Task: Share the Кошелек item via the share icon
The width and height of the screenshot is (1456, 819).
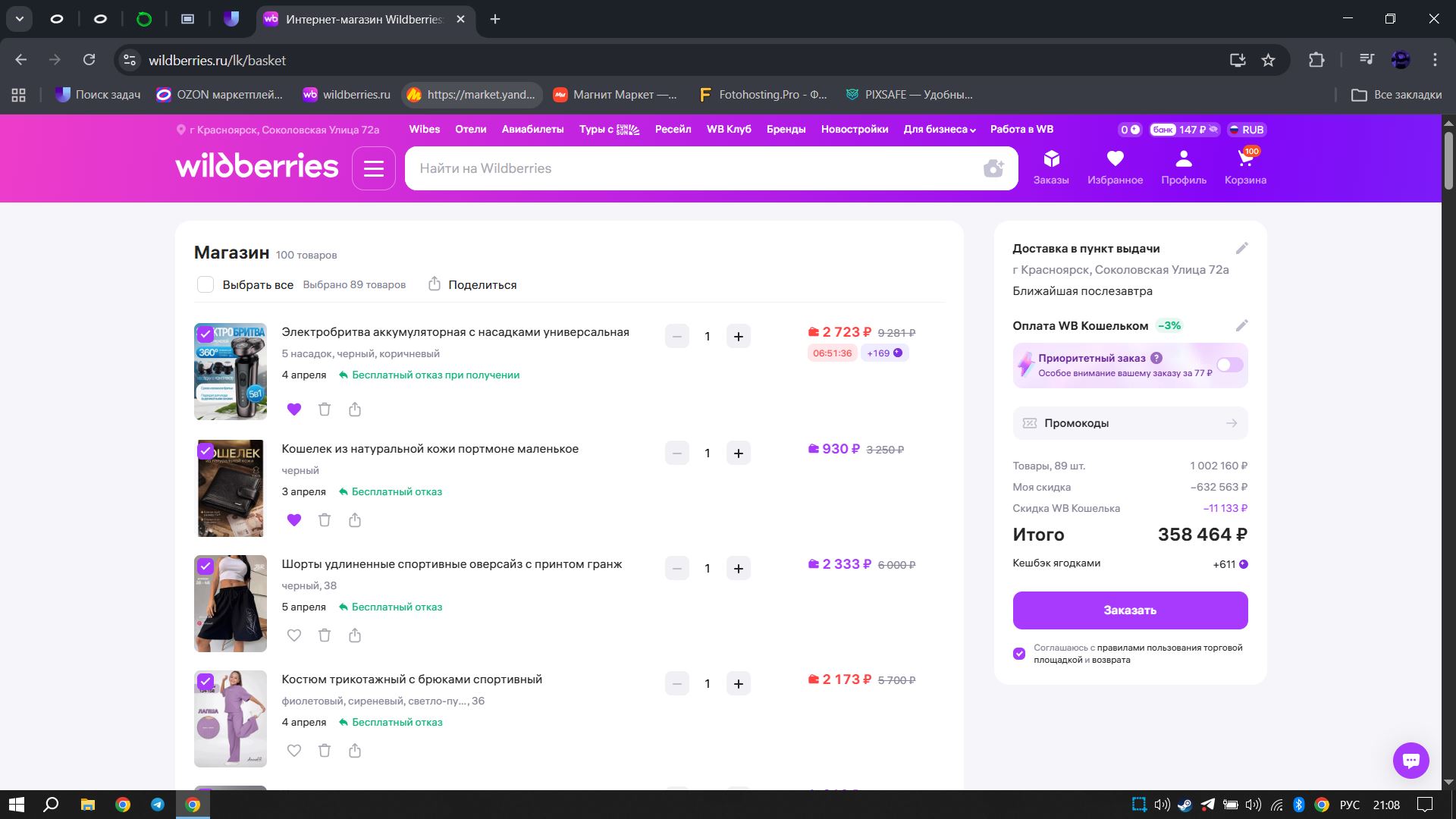Action: click(355, 520)
